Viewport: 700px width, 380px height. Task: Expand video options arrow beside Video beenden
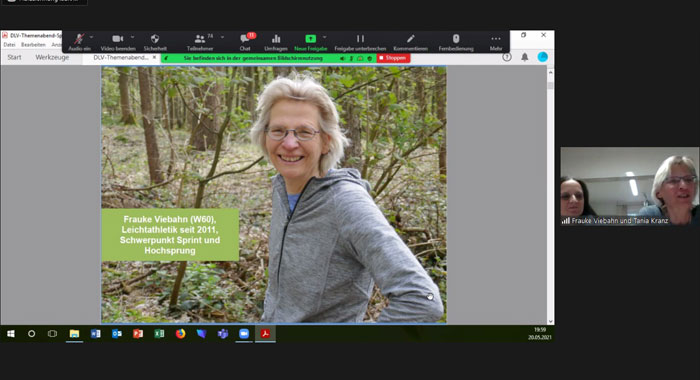[x=133, y=37]
